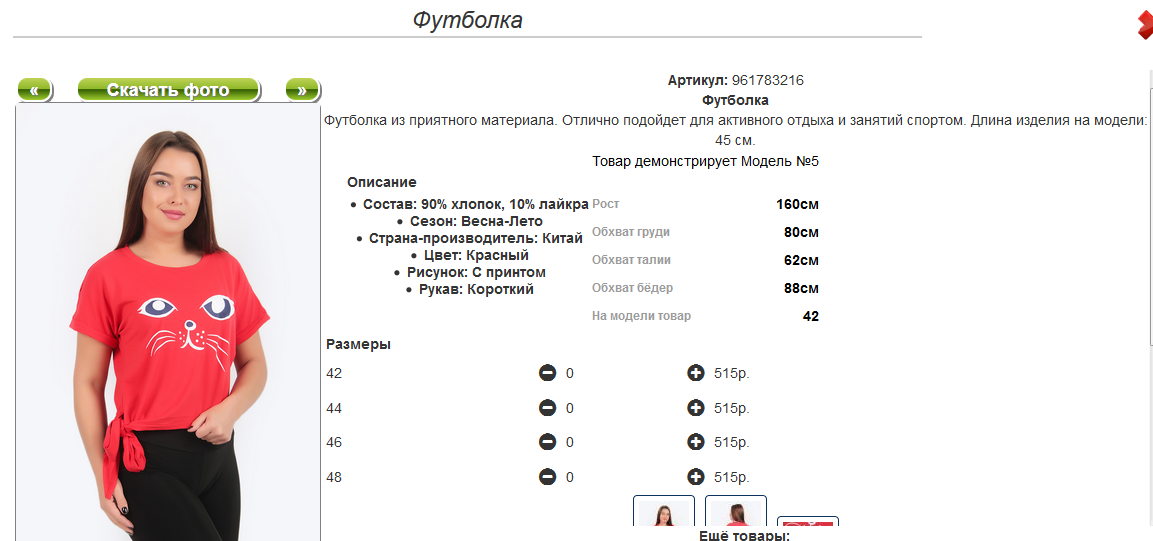Click the Скачать фото button
This screenshot has height=541, width=1153.
pos(168,90)
